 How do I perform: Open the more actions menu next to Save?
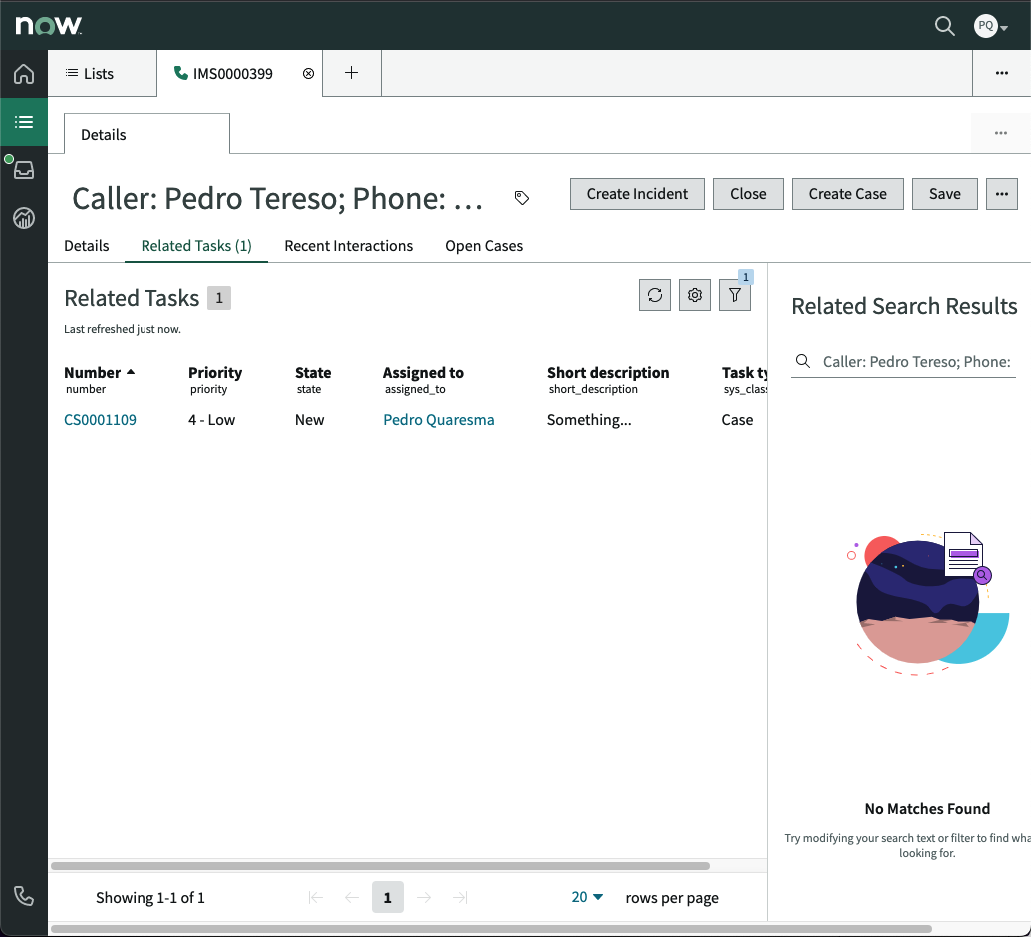pos(1001,193)
